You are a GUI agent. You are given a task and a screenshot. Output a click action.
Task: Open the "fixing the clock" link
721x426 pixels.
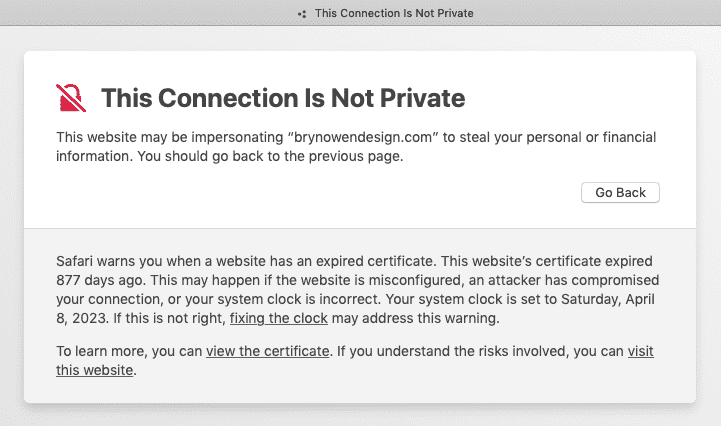279,318
